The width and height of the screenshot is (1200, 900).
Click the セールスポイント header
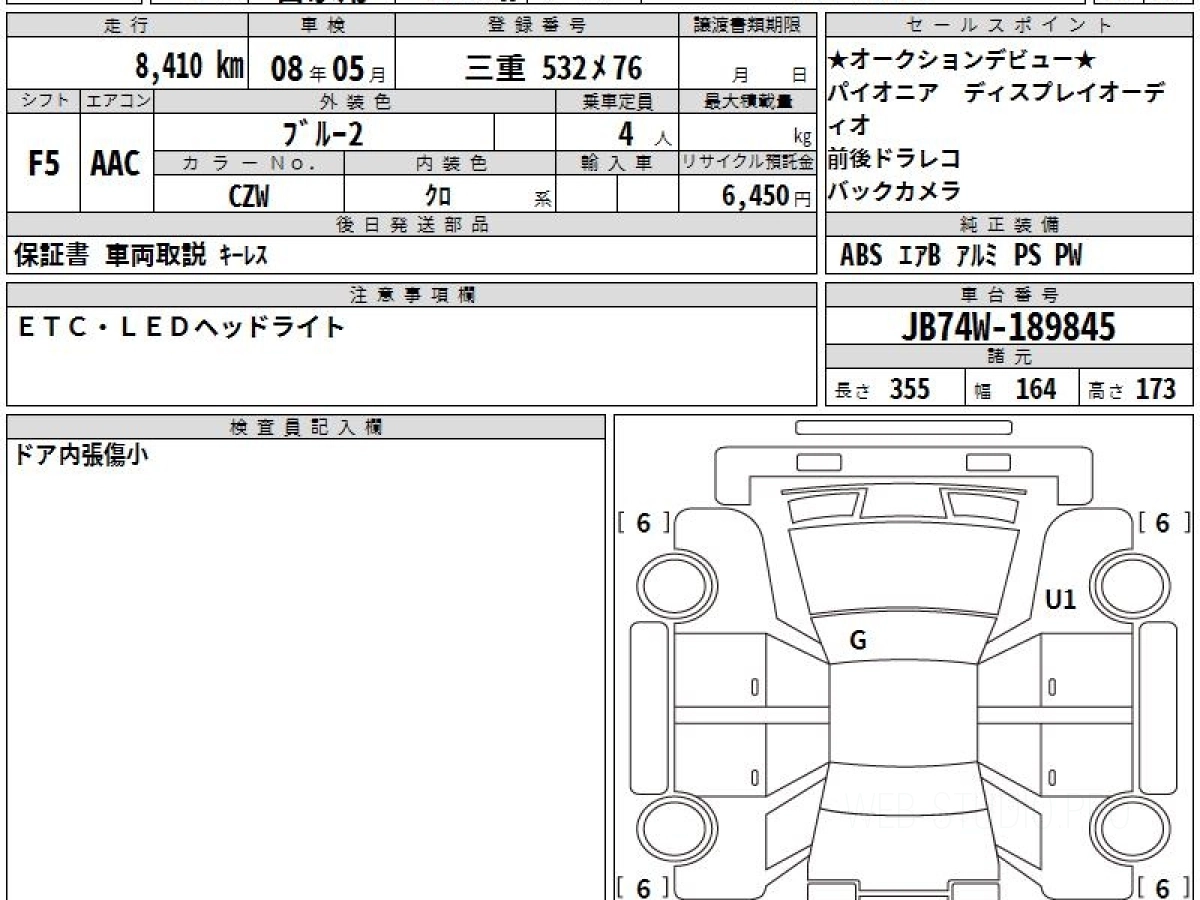click(x=1010, y=26)
